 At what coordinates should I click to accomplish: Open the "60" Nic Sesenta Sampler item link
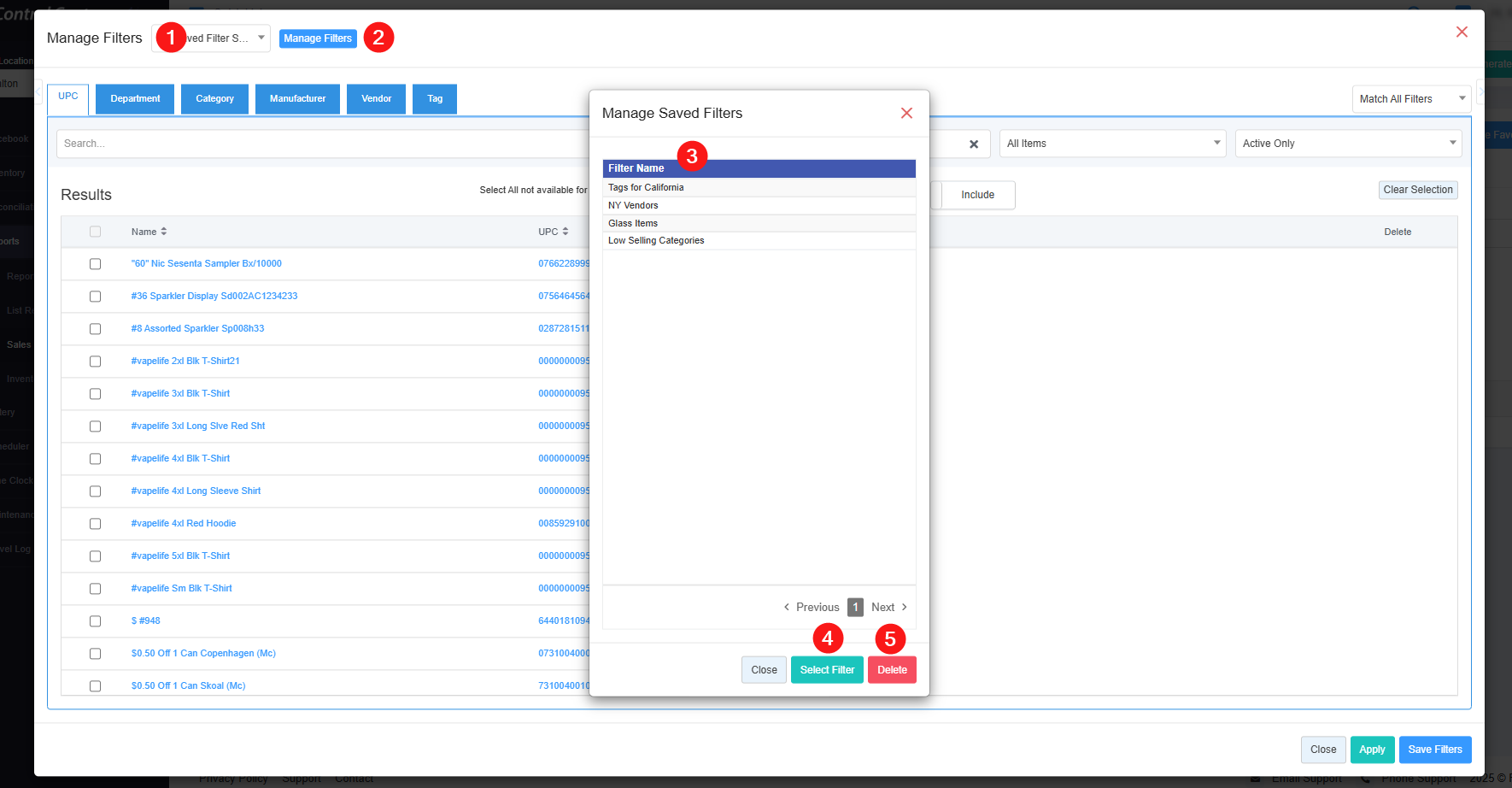coord(206,264)
